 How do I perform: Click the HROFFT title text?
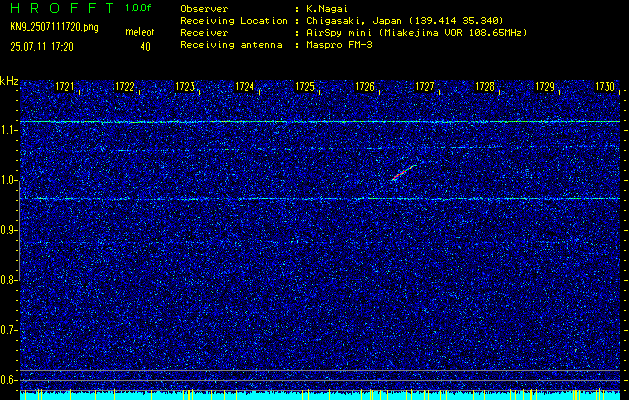62,8
